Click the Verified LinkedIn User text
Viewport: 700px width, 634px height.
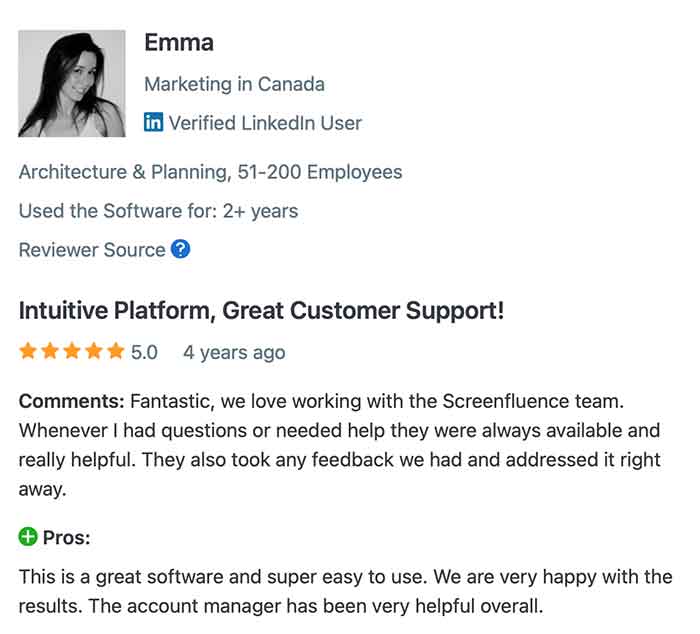click(264, 123)
